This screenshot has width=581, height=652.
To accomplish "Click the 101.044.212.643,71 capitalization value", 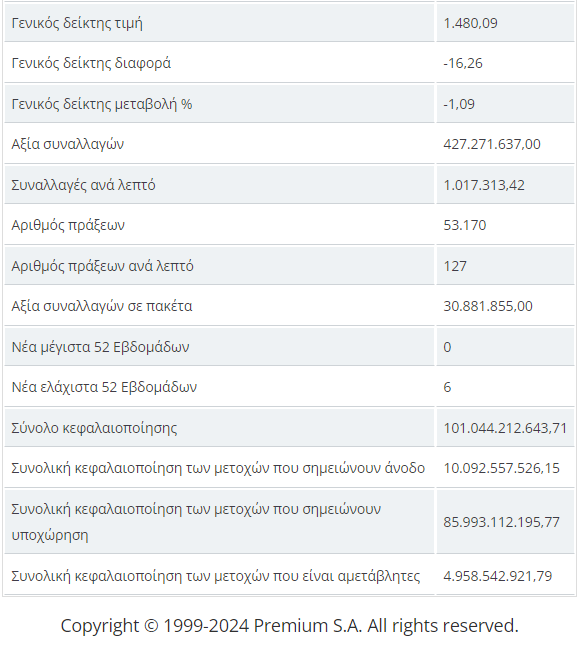I will (x=505, y=428).
